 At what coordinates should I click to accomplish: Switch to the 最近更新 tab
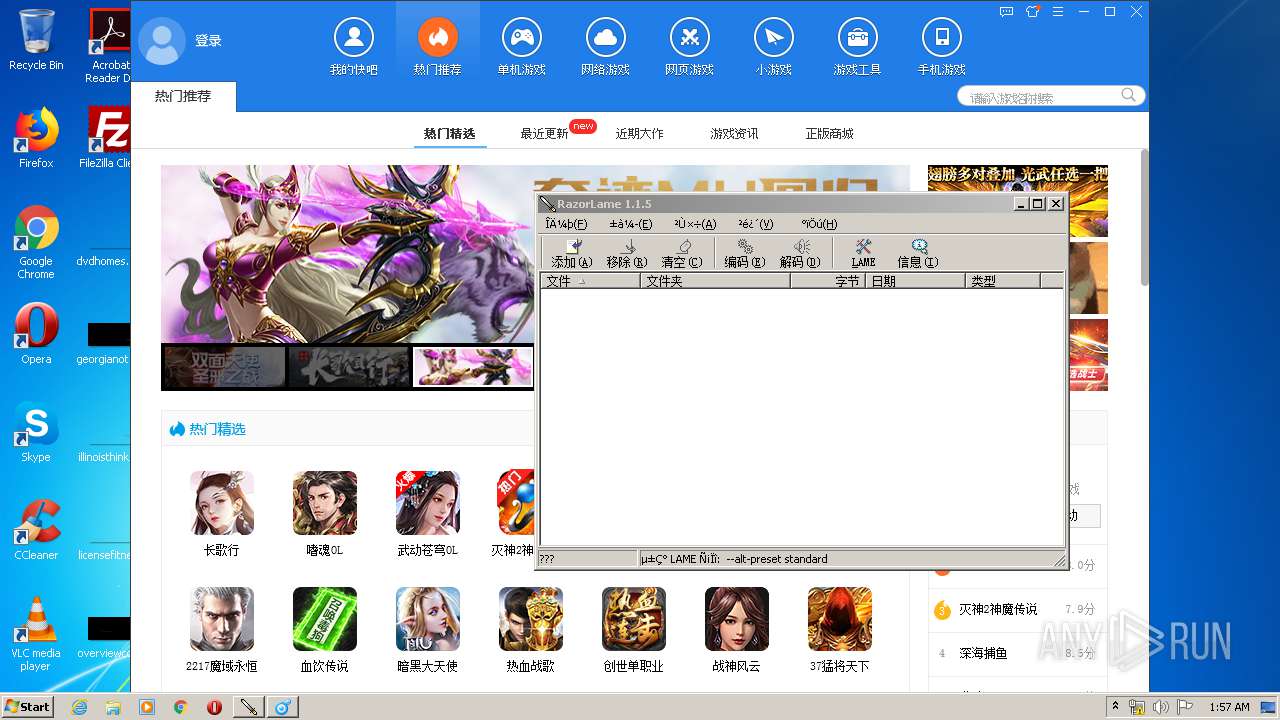544,133
